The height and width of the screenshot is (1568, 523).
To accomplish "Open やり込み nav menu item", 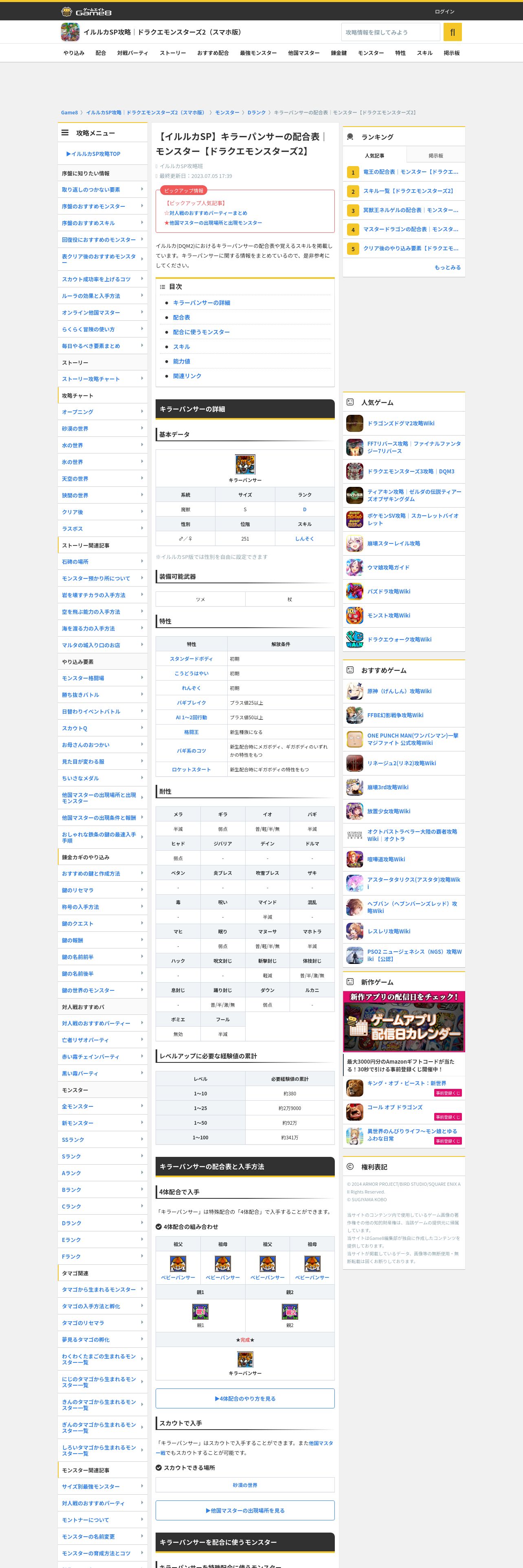I will point(74,53).
